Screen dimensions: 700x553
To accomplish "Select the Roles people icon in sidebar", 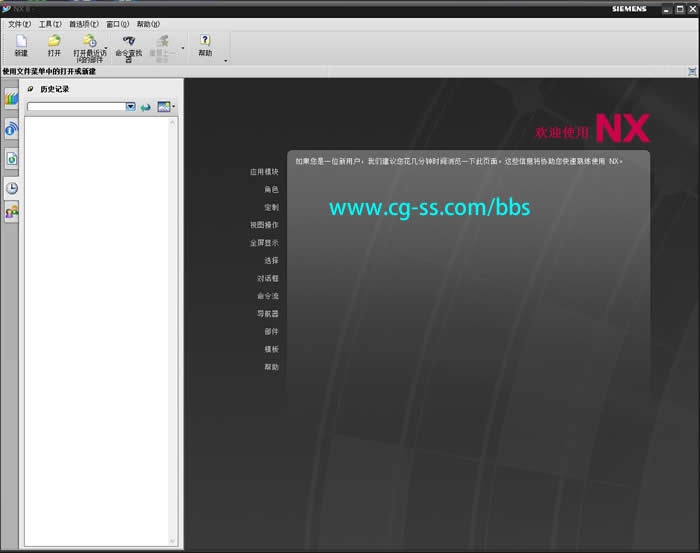I will tap(11, 212).
